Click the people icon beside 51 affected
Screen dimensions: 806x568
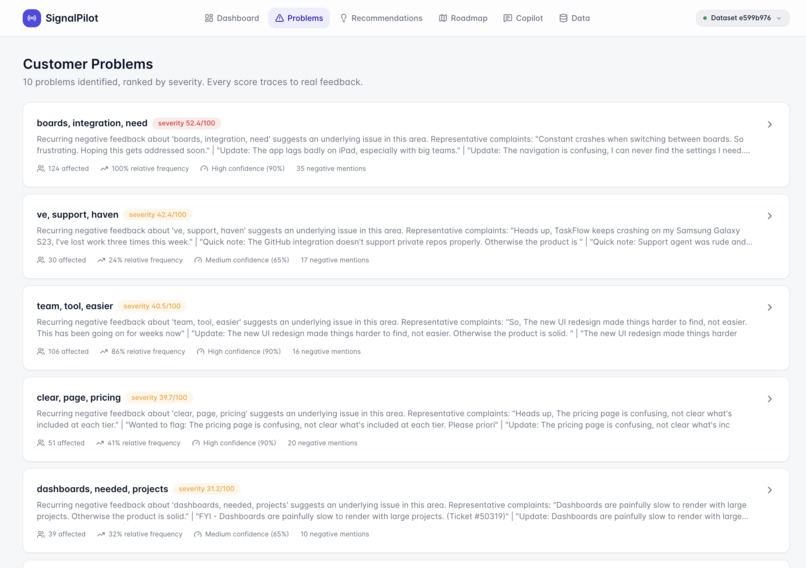41,443
